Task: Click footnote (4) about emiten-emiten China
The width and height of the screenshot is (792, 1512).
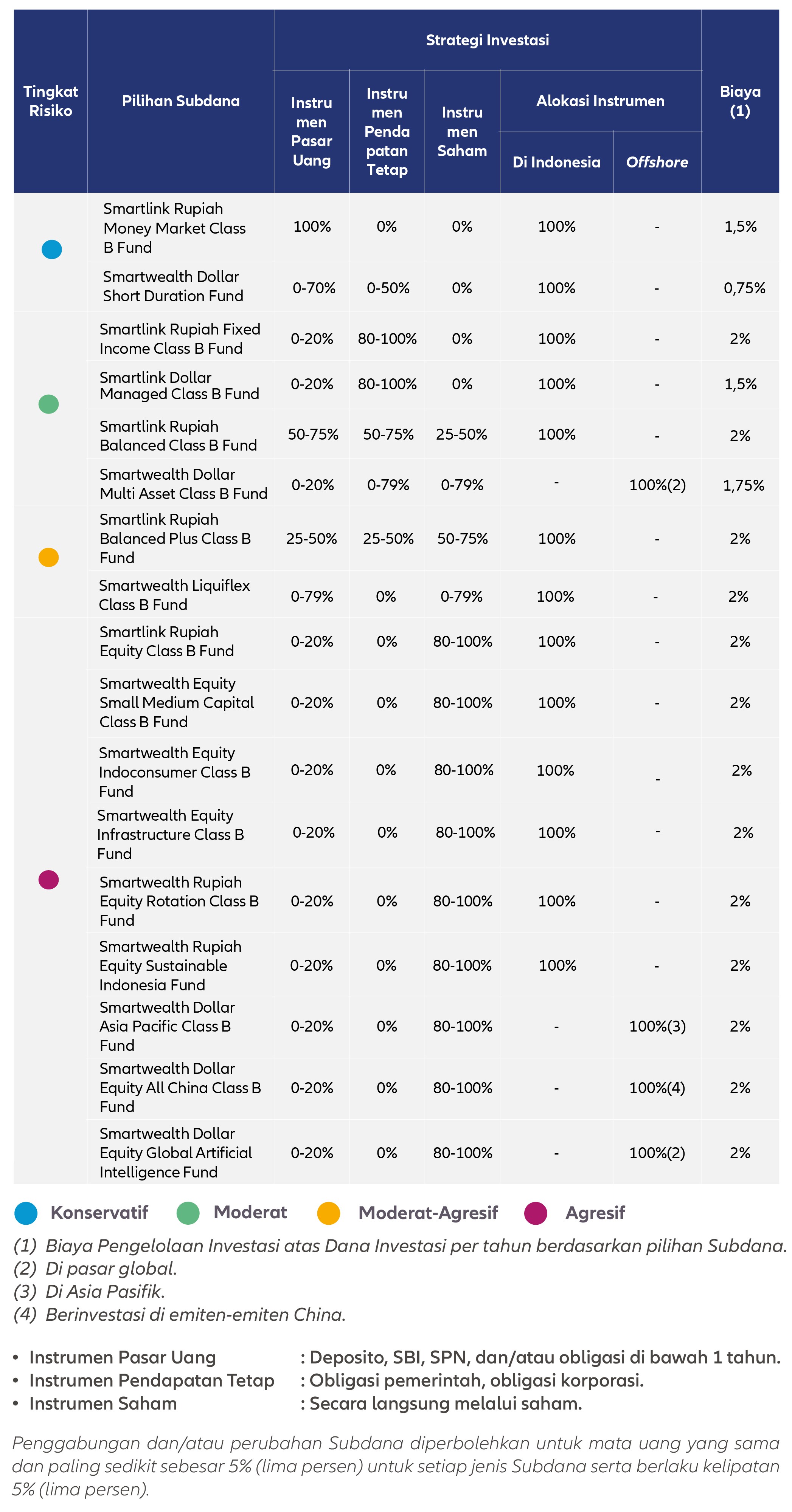Action: [x=179, y=1314]
